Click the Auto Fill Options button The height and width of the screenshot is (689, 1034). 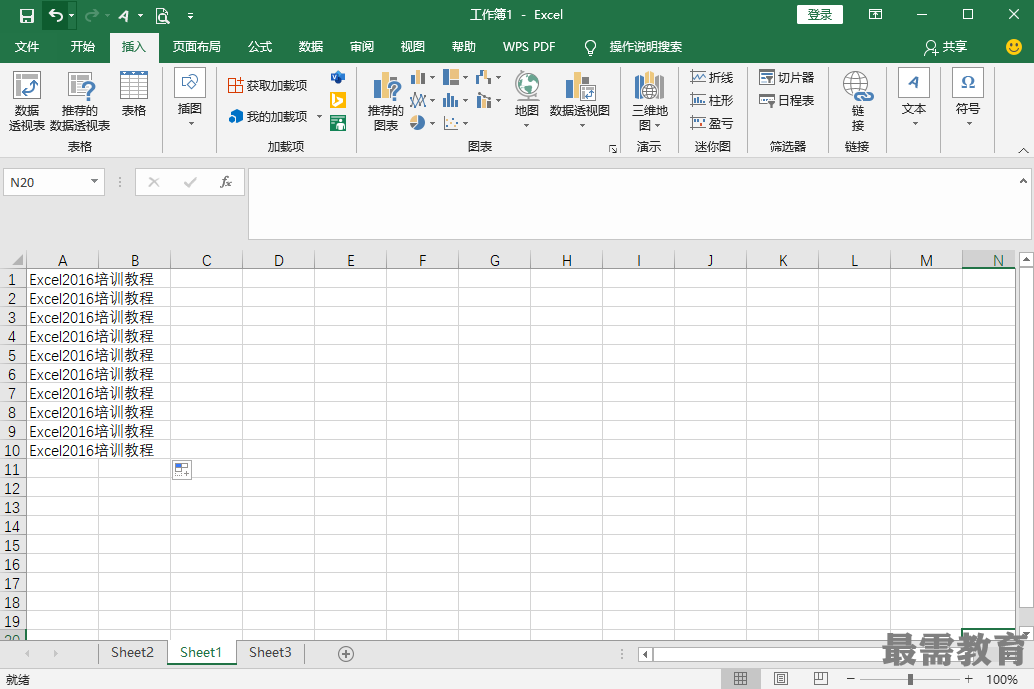[182, 470]
